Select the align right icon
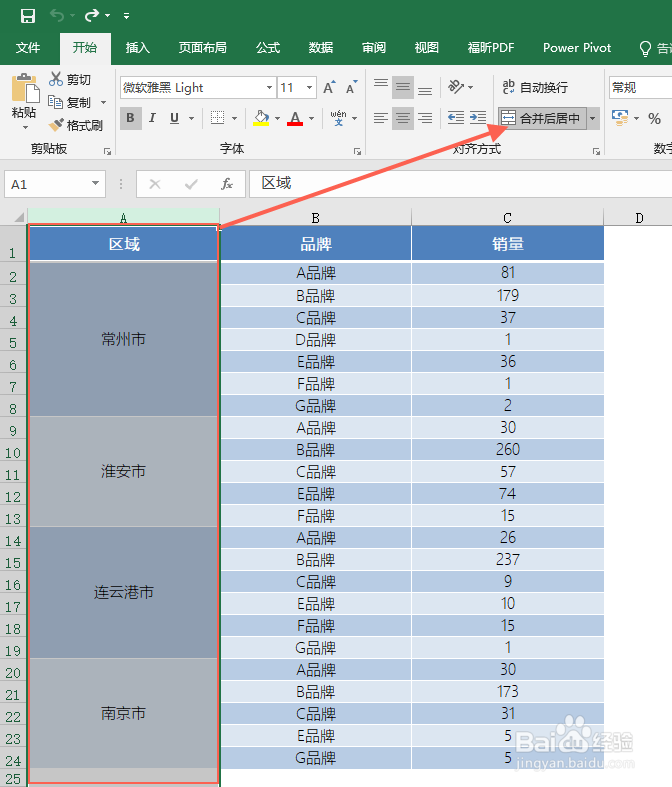 [x=425, y=118]
